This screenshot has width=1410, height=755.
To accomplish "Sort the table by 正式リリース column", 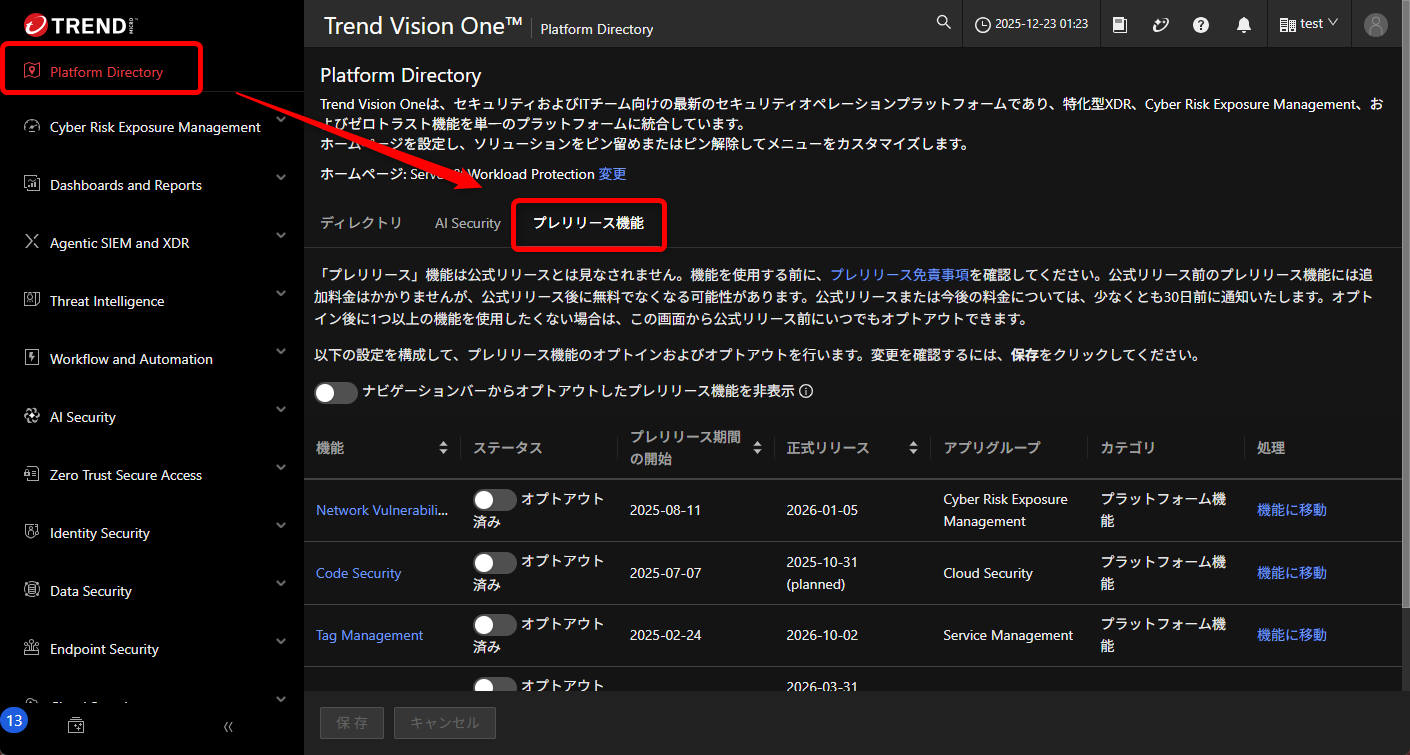I will [912, 448].
